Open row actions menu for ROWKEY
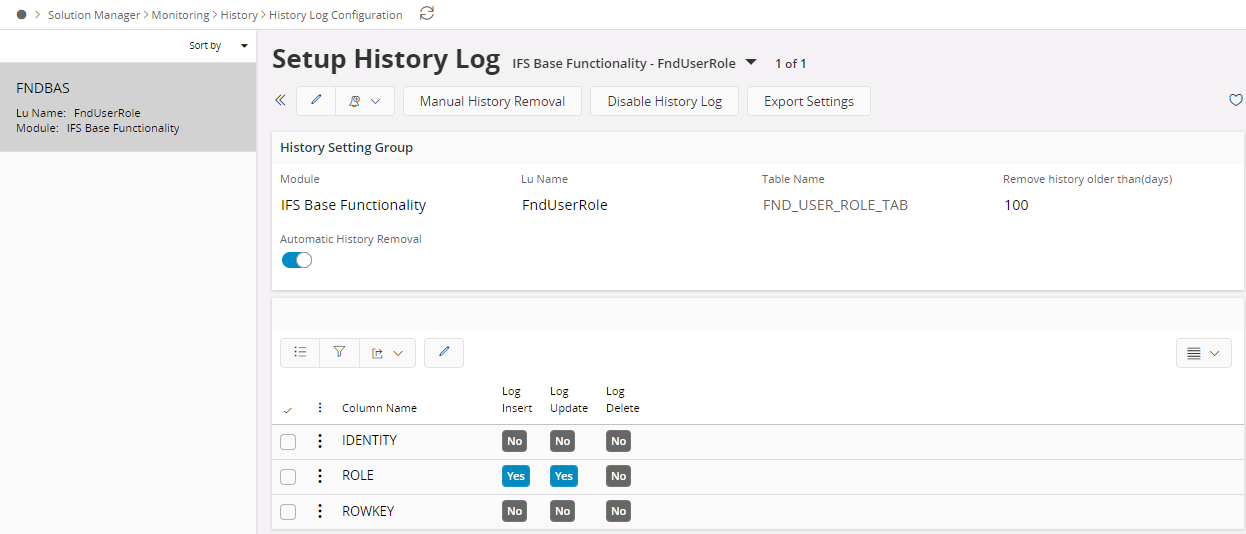The height and width of the screenshot is (534, 1246). [x=320, y=511]
